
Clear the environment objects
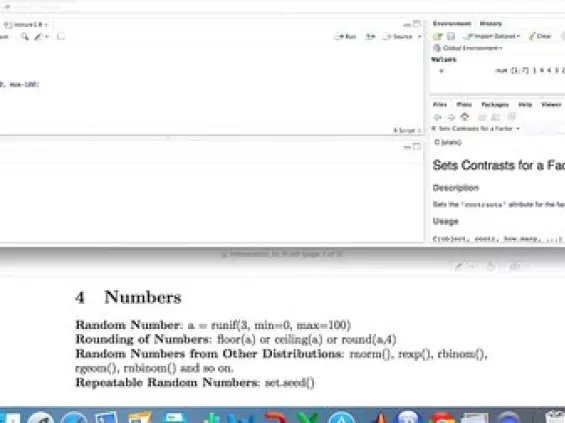[540, 36]
